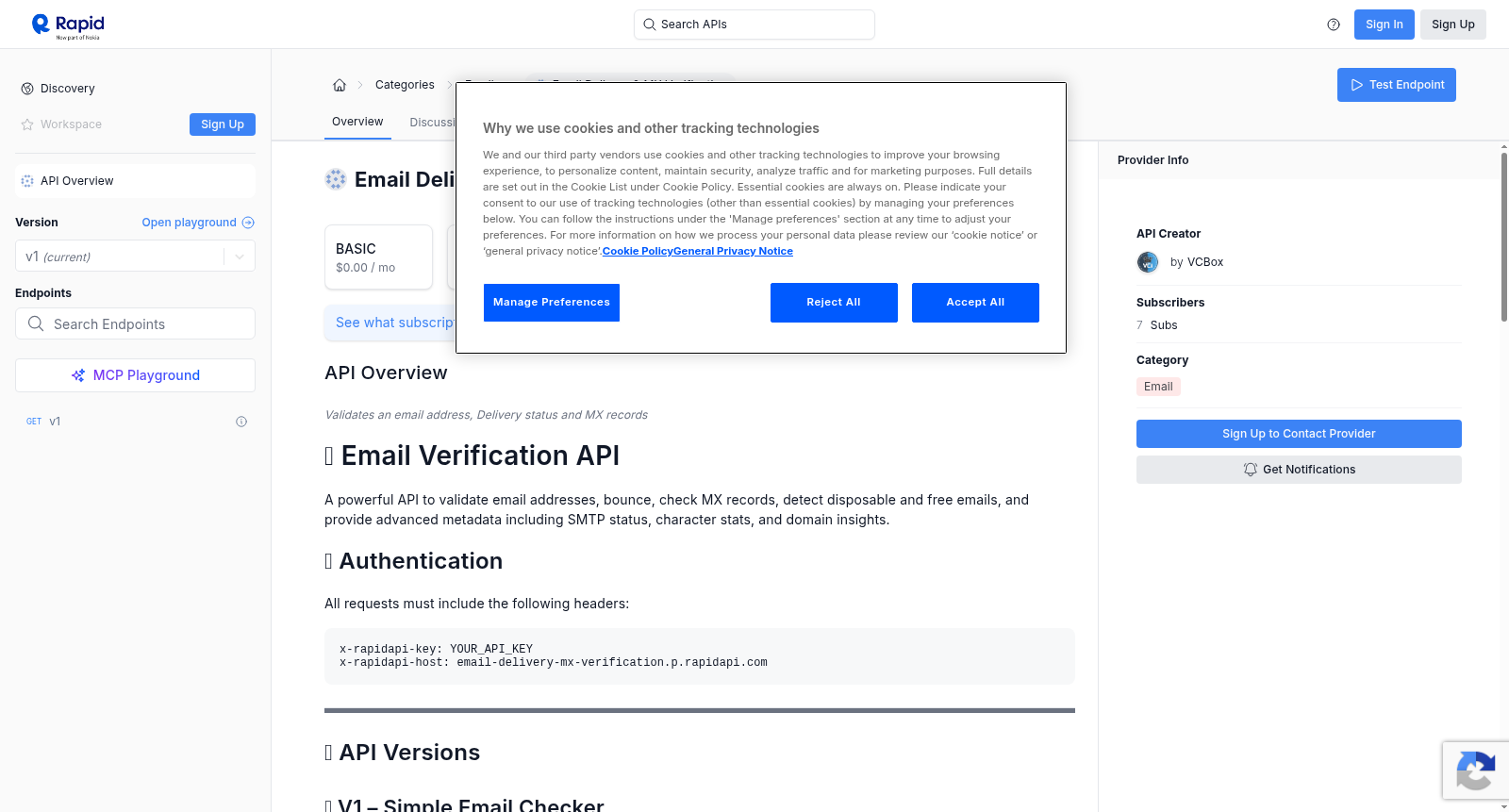This screenshot has height=812, width=1509.
Task: Select the BASIC plan card
Action: (x=378, y=257)
